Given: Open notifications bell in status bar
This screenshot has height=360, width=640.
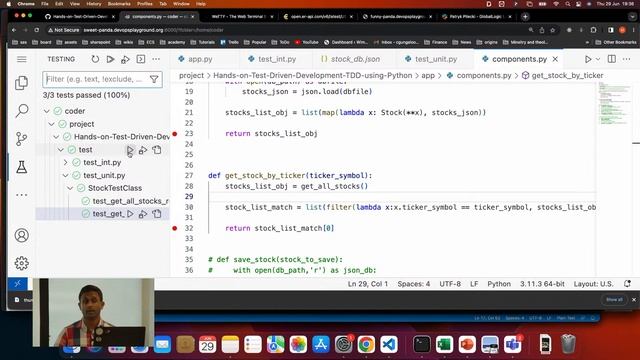Looking at the screenshot, I should [627, 284].
